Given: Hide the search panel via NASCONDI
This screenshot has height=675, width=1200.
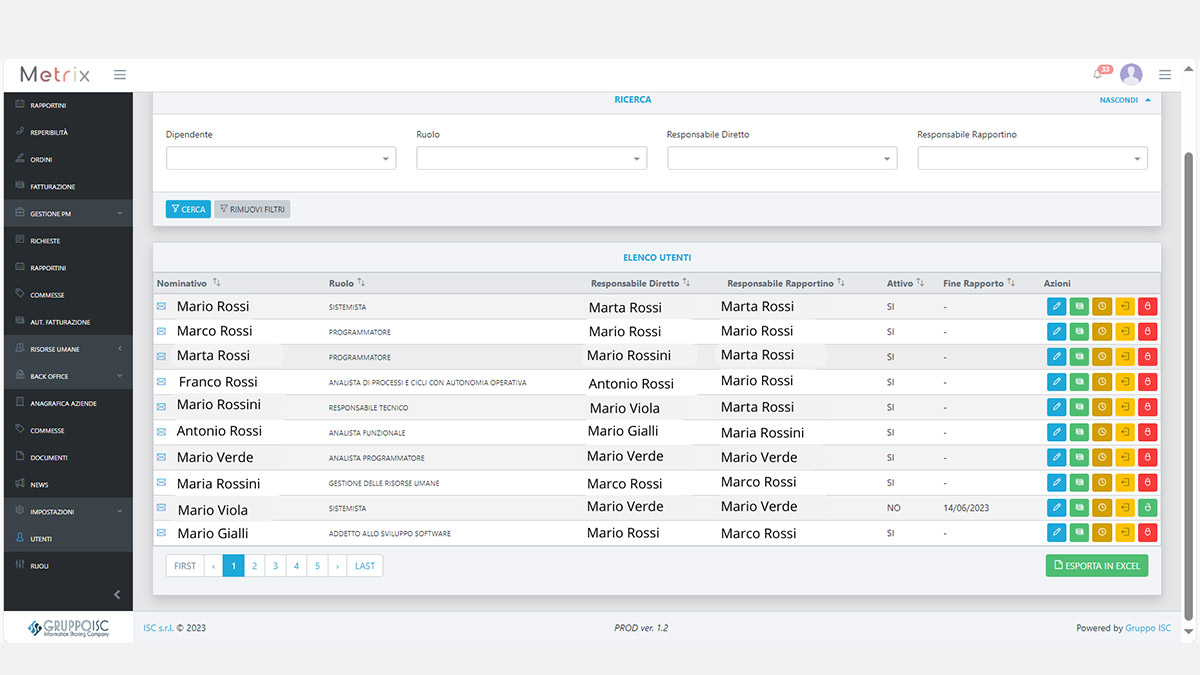Looking at the screenshot, I should coord(1125,100).
